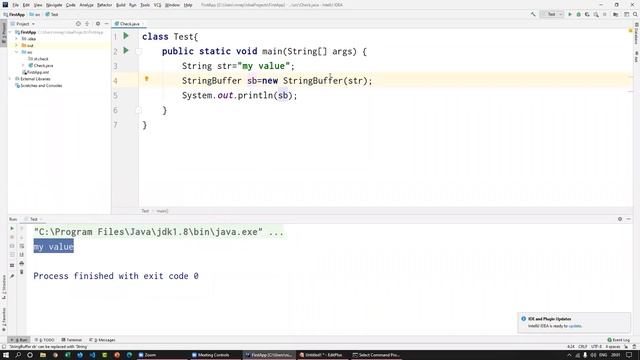Click Run with Coverage icon
This screenshot has height=360, width=640.
click(x=587, y=14)
